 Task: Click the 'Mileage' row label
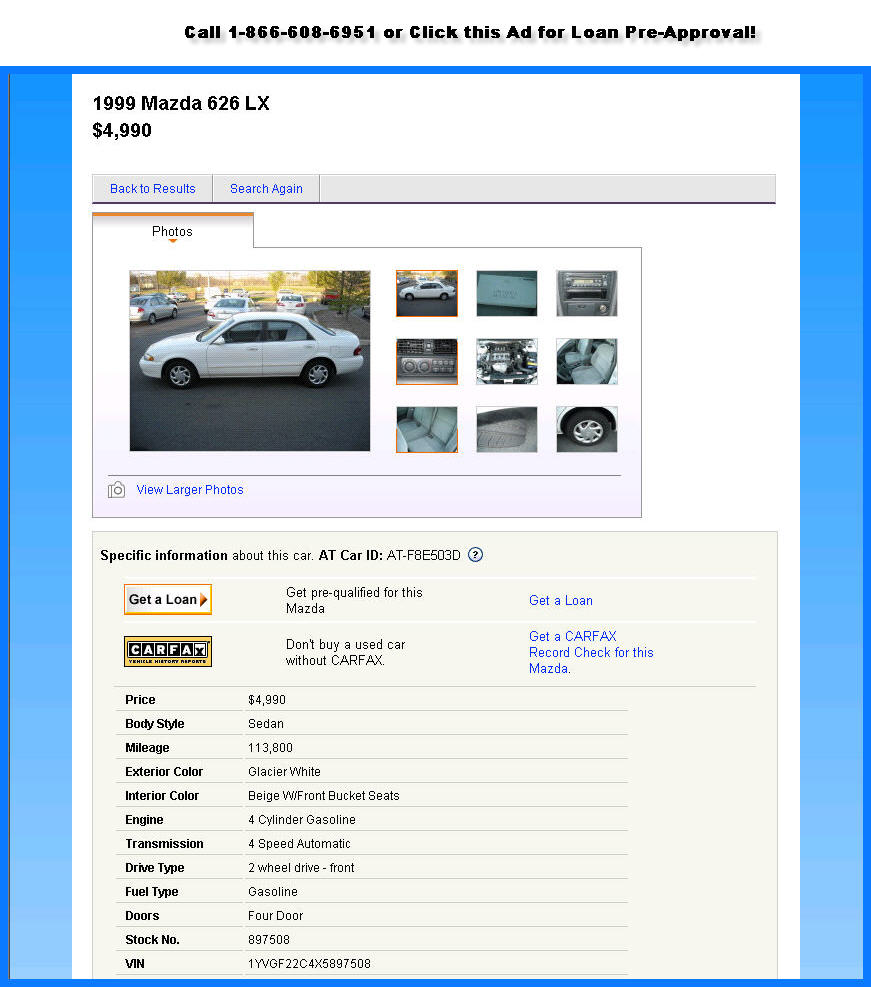(x=147, y=748)
